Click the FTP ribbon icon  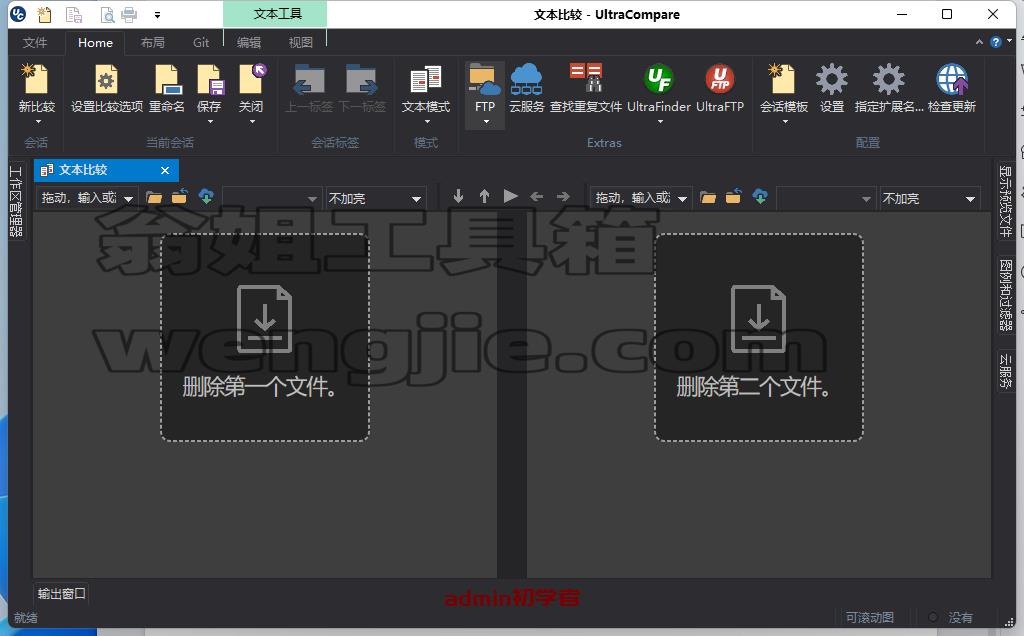click(485, 80)
